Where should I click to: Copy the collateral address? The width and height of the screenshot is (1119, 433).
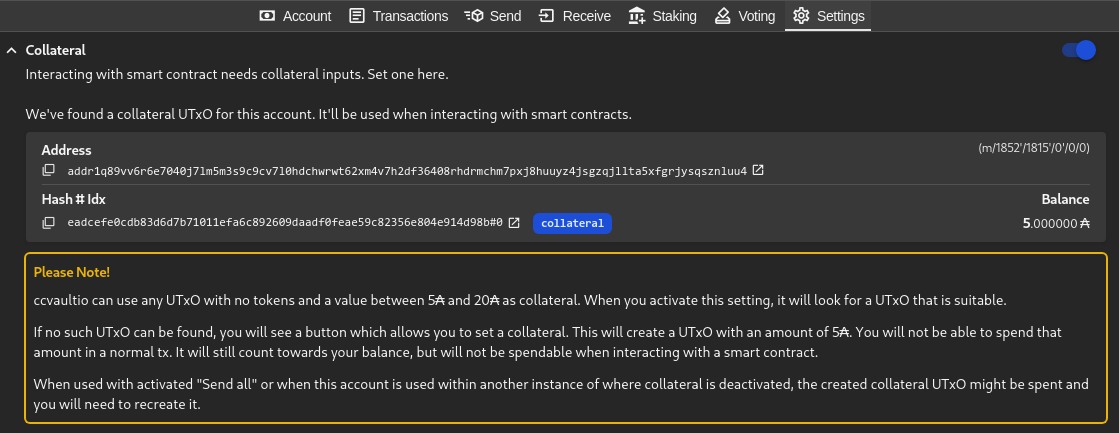coord(48,171)
